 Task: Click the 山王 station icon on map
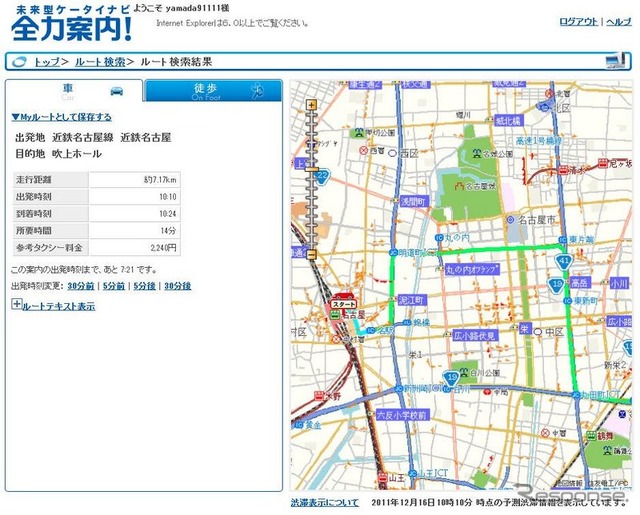383,477
